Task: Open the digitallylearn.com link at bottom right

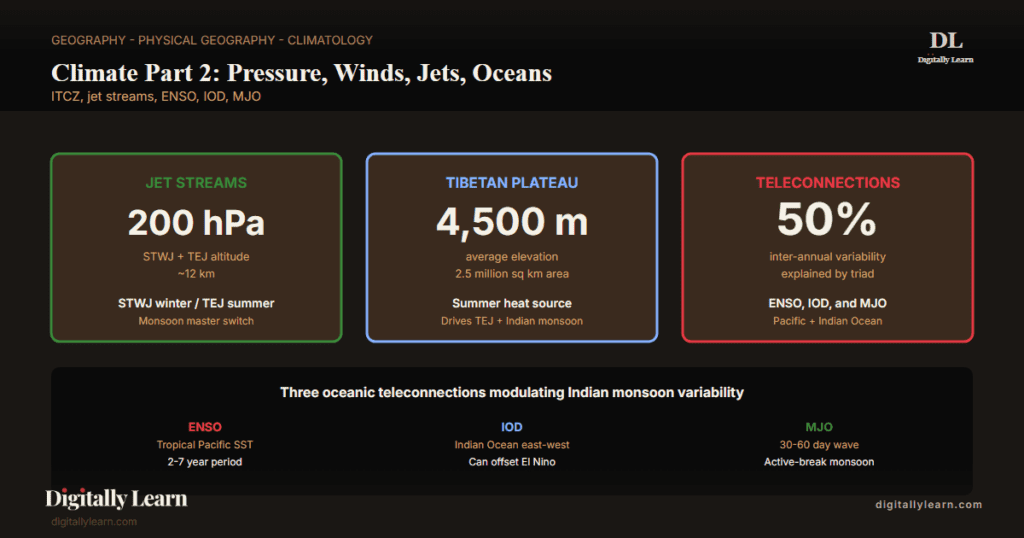Action: [x=929, y=504]
